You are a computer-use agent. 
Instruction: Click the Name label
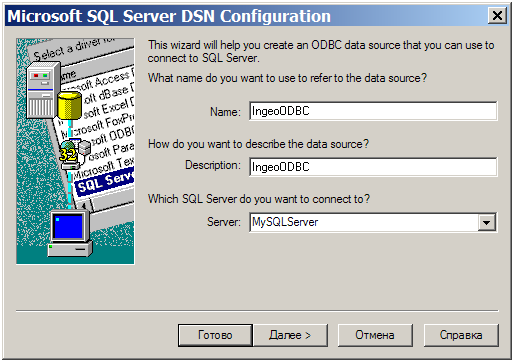click(225, 112)
